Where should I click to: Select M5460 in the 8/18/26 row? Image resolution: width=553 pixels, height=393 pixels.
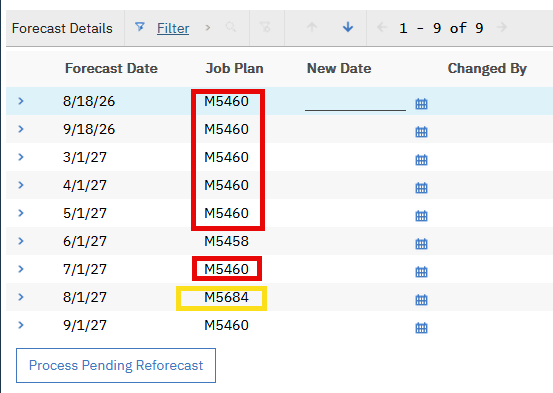(x=226, y=101)
